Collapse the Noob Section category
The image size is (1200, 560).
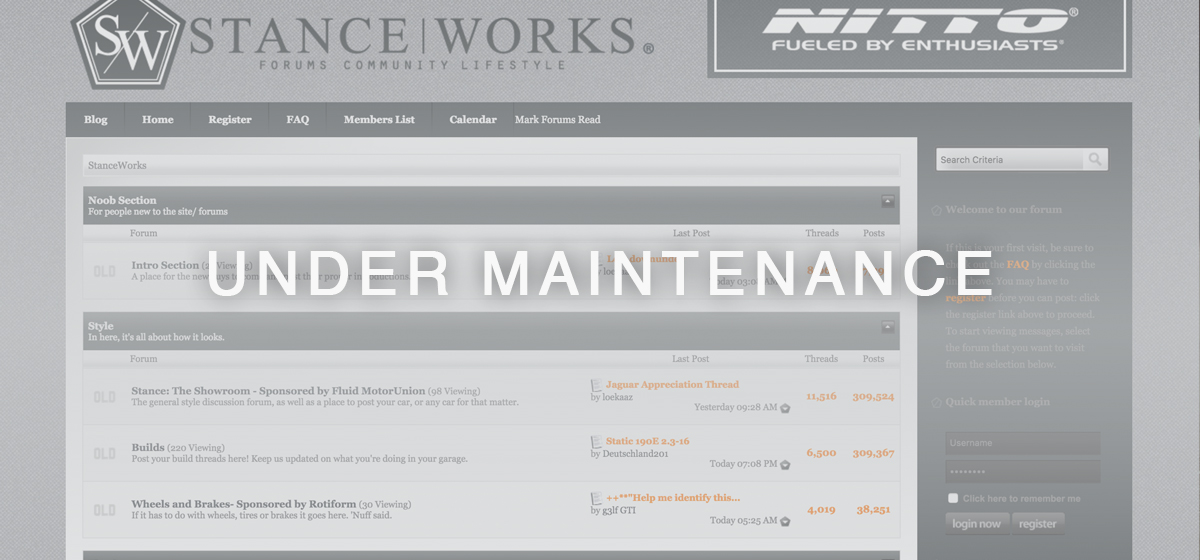pos(888,201)
